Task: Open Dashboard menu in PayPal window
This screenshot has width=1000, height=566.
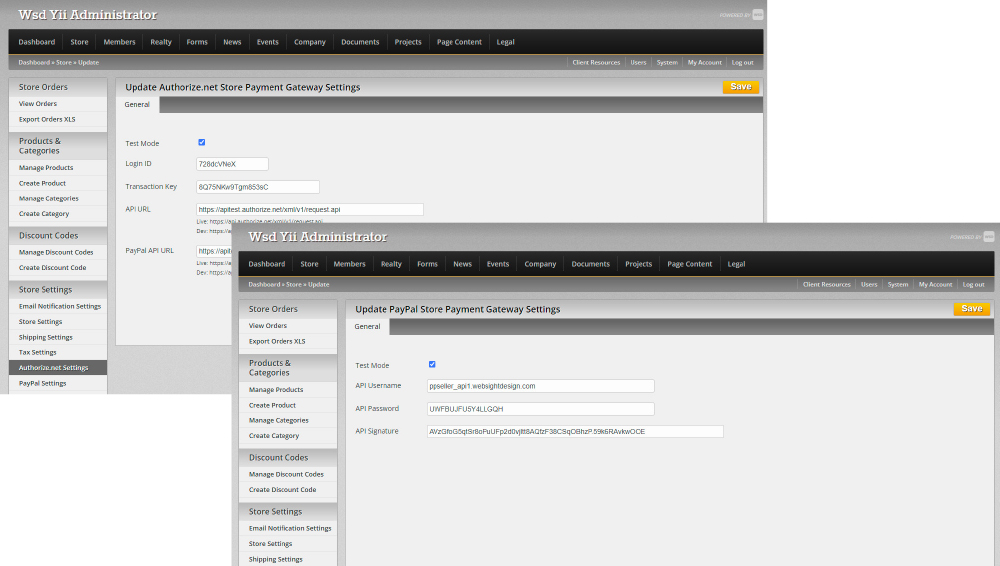Action: tap(267, 264)
